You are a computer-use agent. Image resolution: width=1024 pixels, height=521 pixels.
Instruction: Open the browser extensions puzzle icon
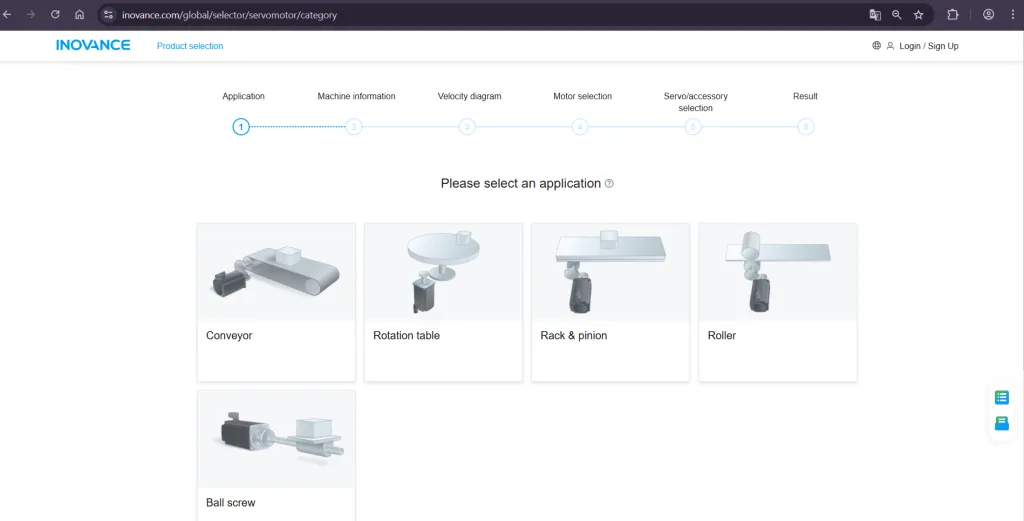click(952, 15)
